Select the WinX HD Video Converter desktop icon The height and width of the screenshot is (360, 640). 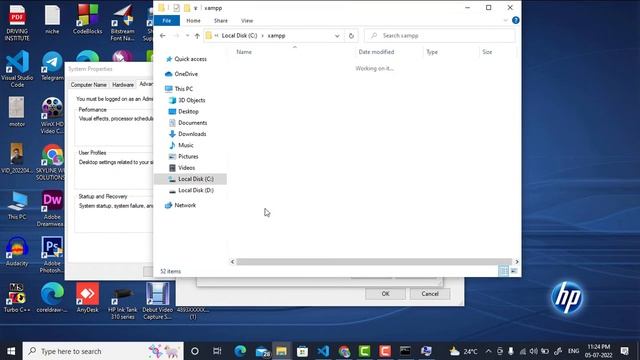coord(52,116)
